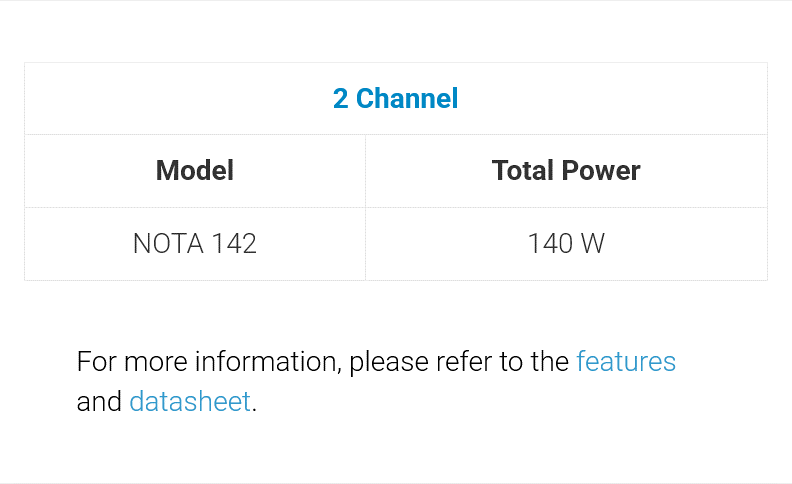The height and width of the screenshot is (484, 792).
Task: Click the 'W' unit after 140
Action: [x=593, y=244]
